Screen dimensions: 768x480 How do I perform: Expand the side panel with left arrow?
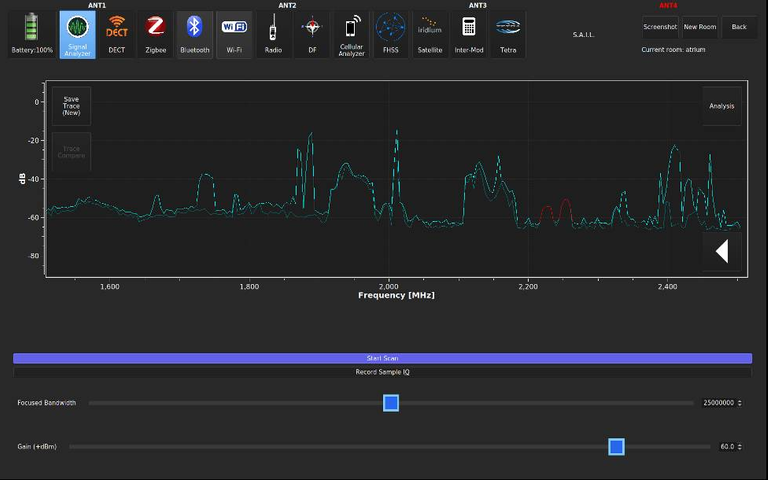click(x=721, y=253)
